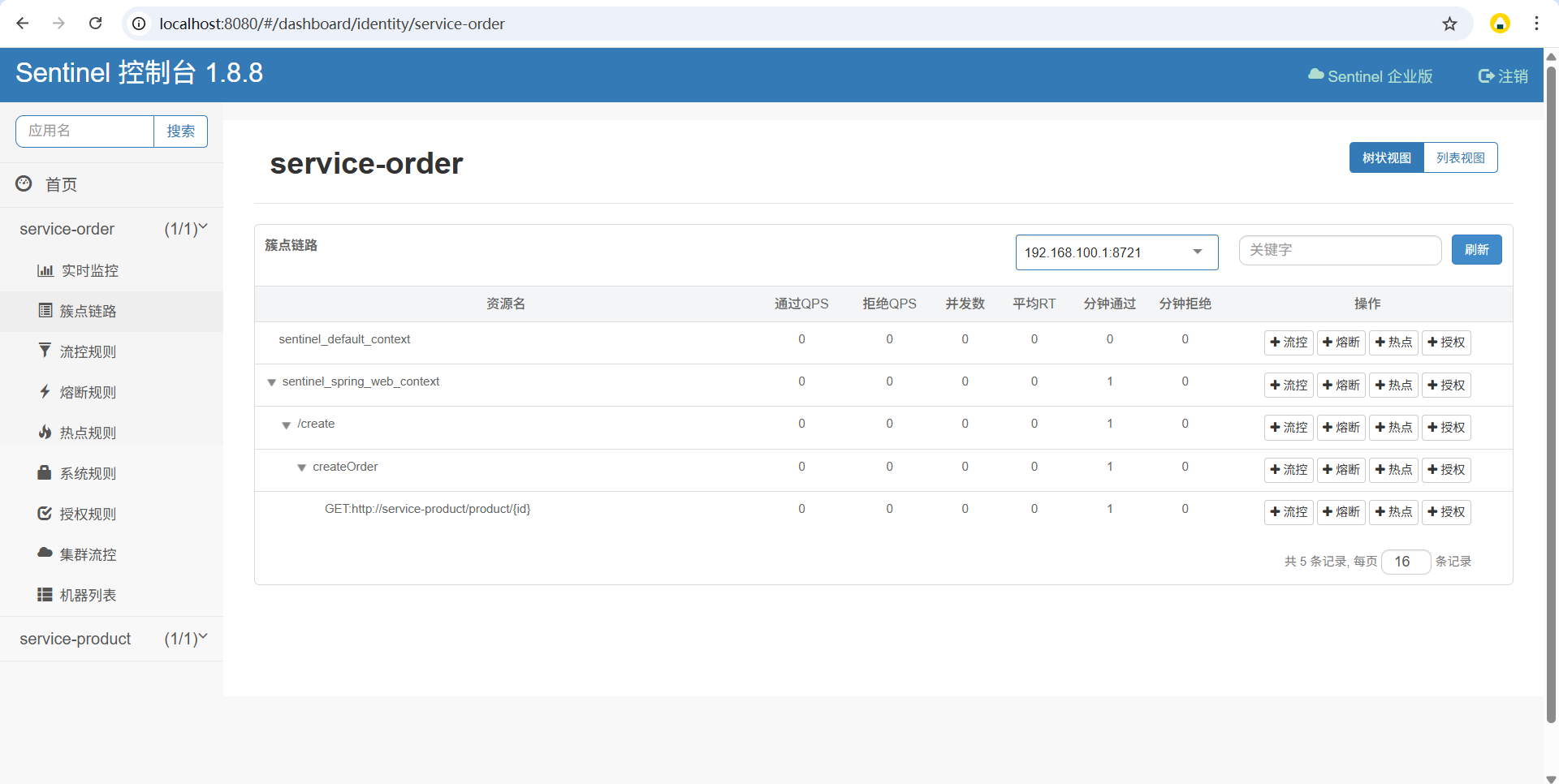Click the 通过QPS column header

point(801,304)
